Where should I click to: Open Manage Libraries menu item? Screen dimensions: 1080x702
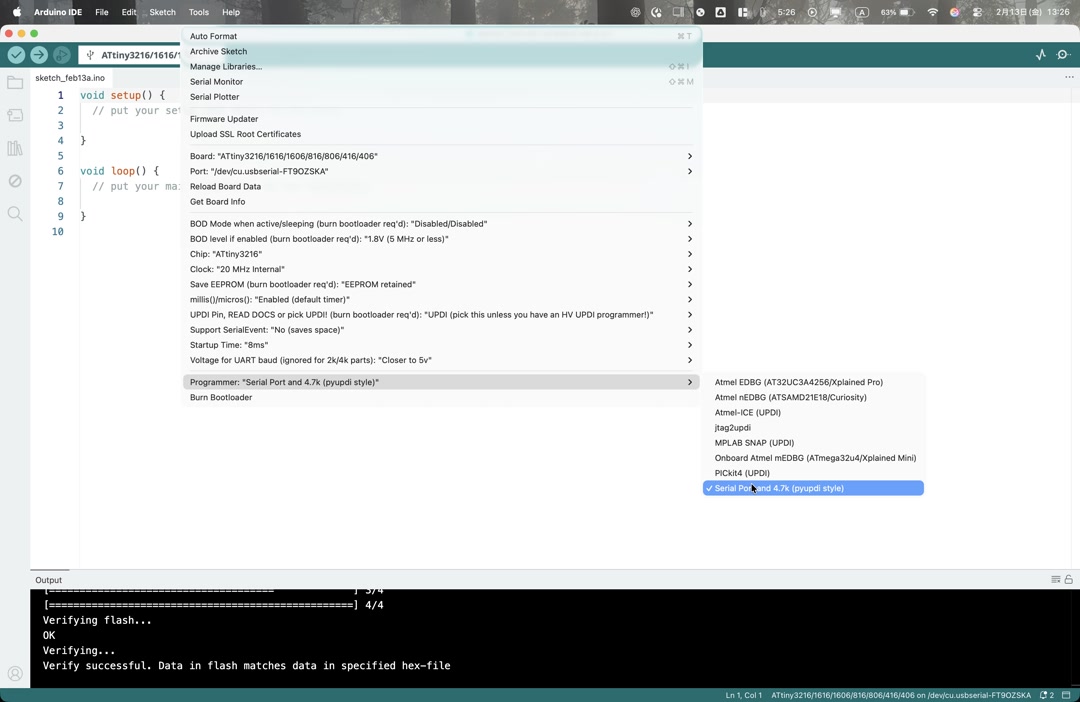point(442,66)
